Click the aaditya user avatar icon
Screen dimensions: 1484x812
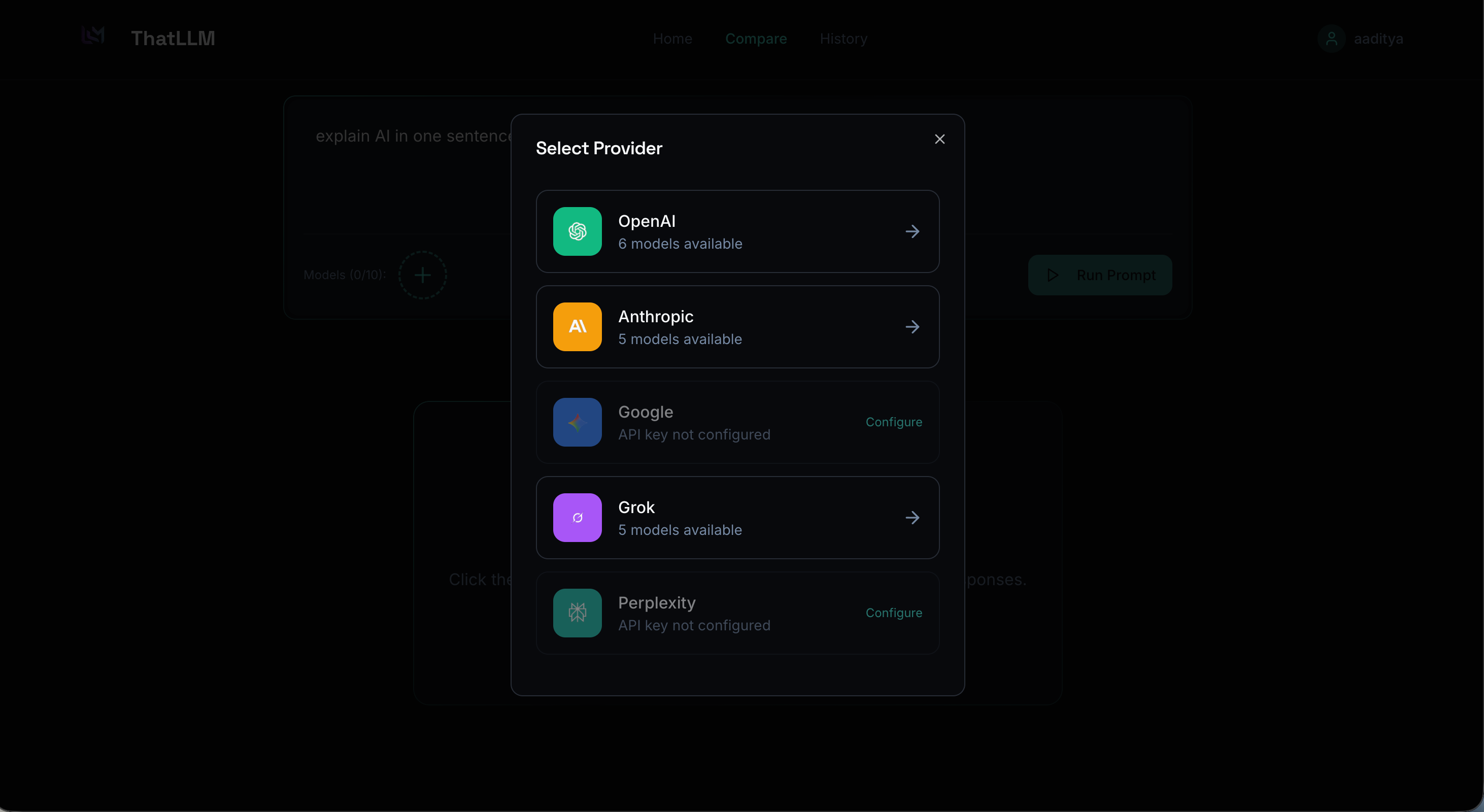pyautogui.click(x=1331, y=39)
